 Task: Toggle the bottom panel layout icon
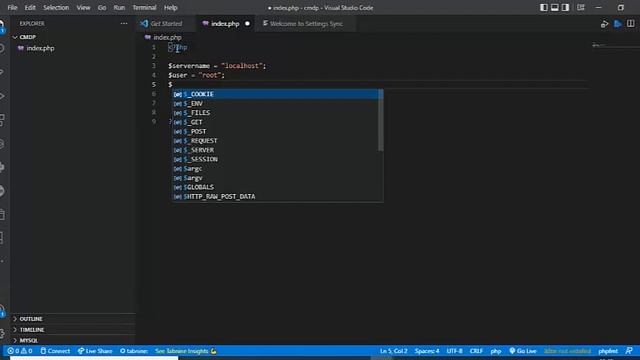[555, 7]
